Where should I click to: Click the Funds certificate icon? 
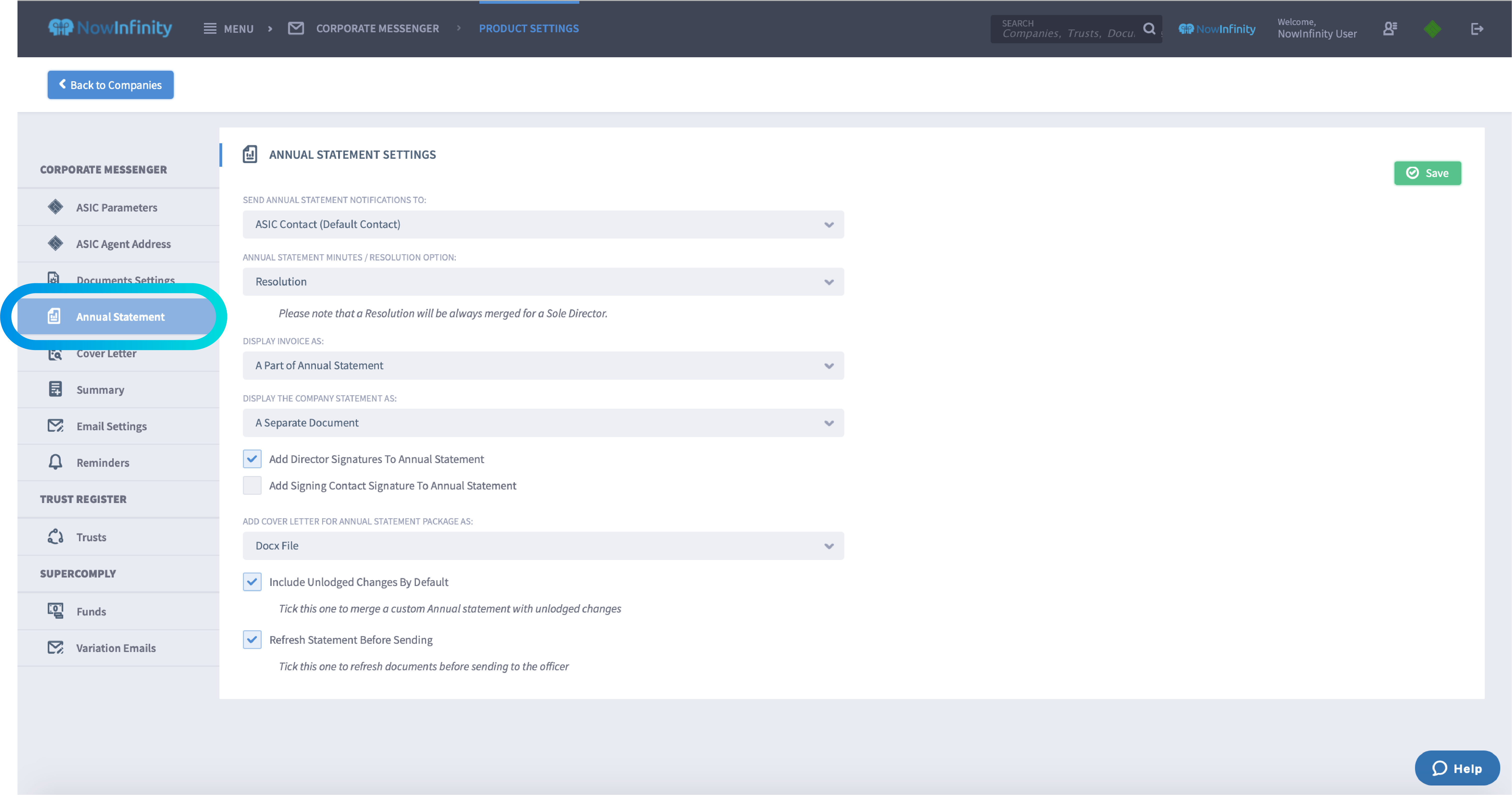click(x=55, y=611)
